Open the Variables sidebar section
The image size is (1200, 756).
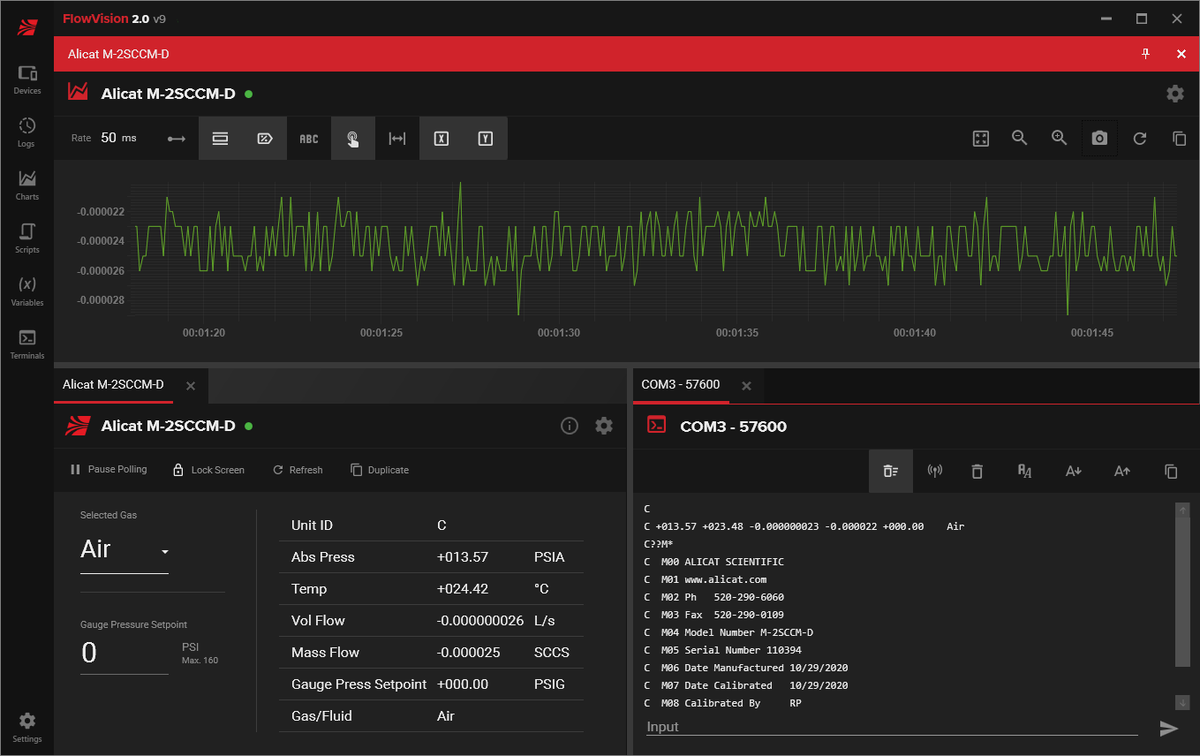click(27, 291)
